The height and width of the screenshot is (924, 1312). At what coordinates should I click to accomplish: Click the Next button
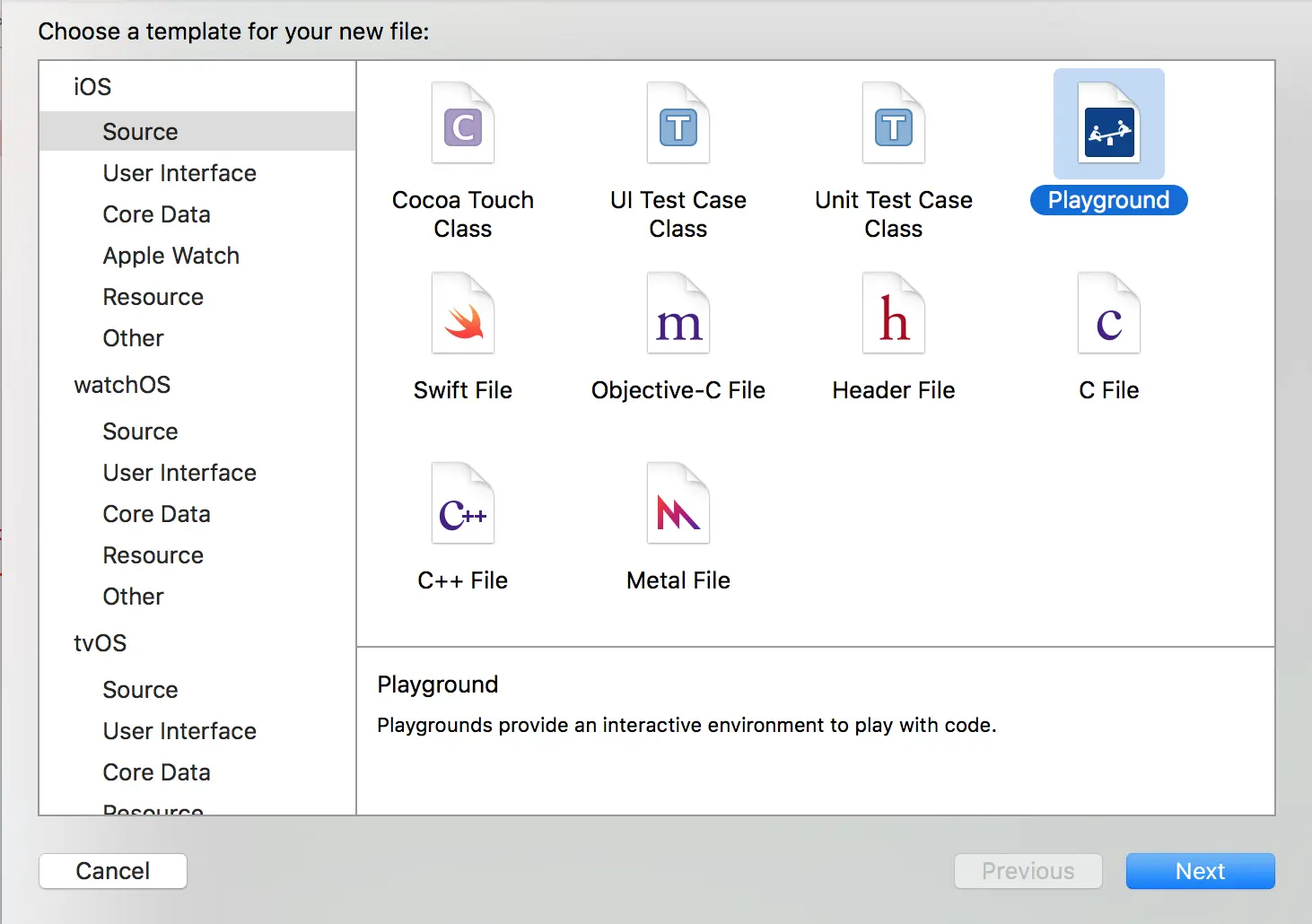1200,871
